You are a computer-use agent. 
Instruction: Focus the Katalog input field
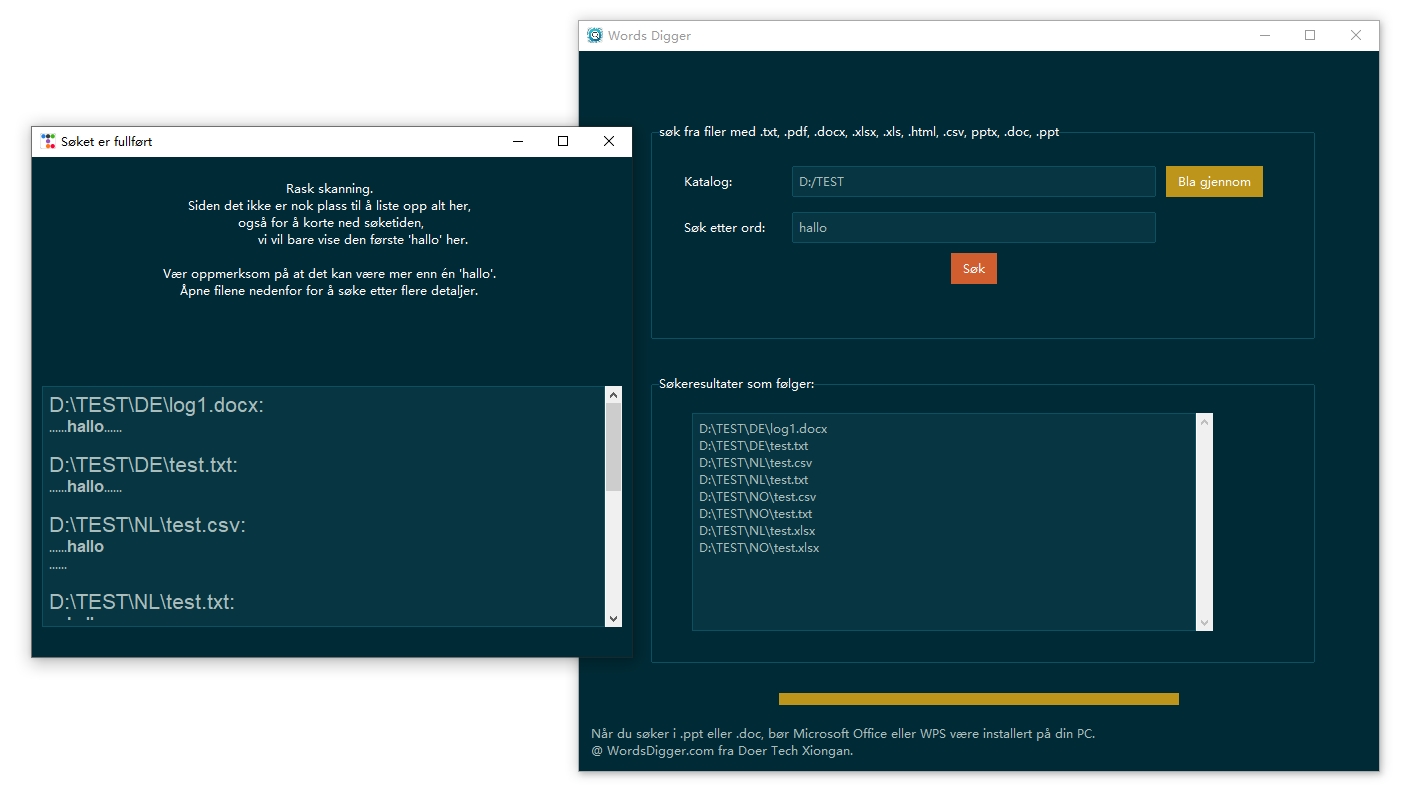(974, 182)
